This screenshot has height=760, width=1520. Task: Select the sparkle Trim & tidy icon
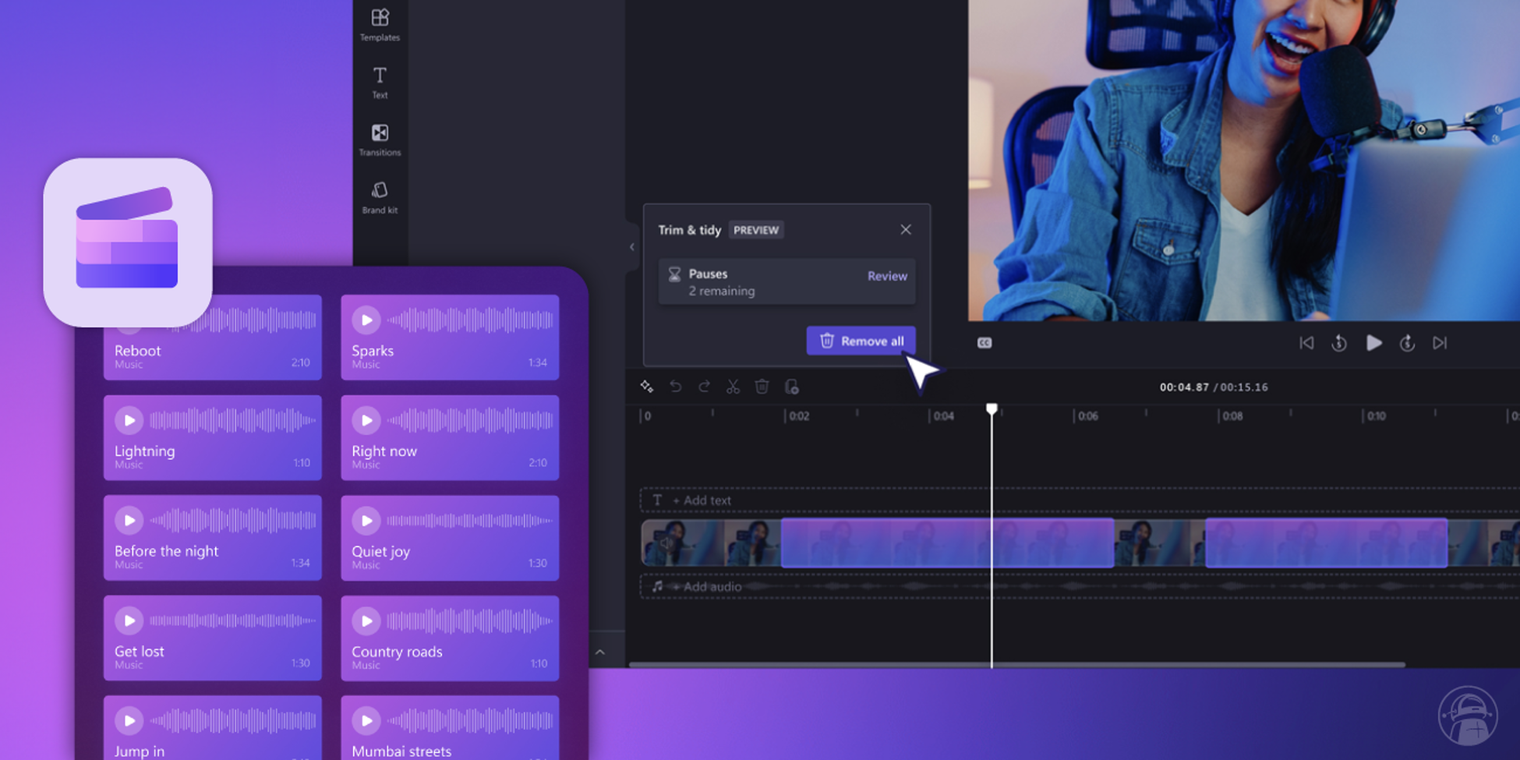[646, 386]
